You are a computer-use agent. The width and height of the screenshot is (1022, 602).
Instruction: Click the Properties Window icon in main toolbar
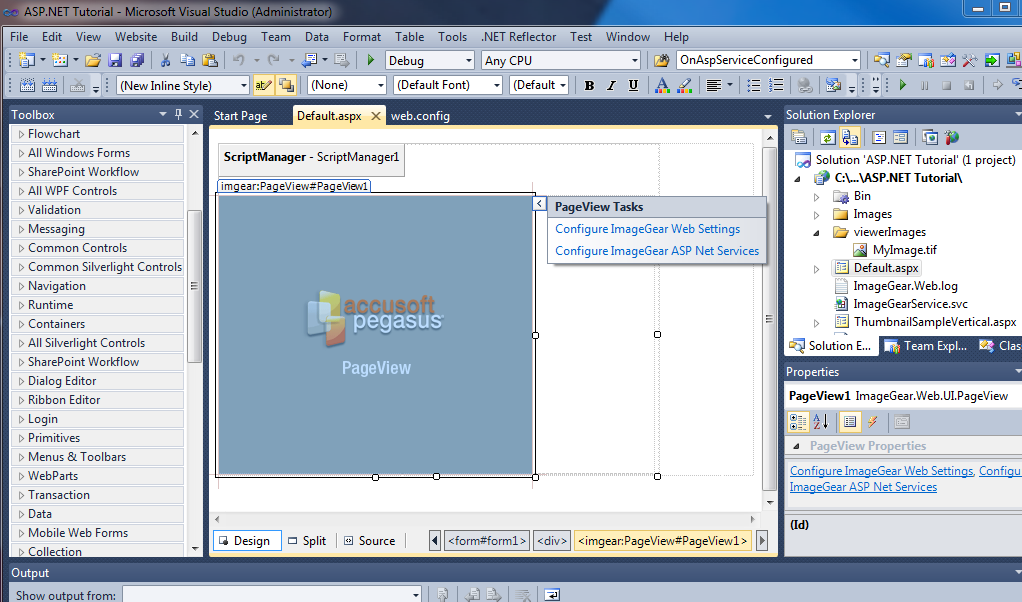pyautogui.click(x=904, y=61)
